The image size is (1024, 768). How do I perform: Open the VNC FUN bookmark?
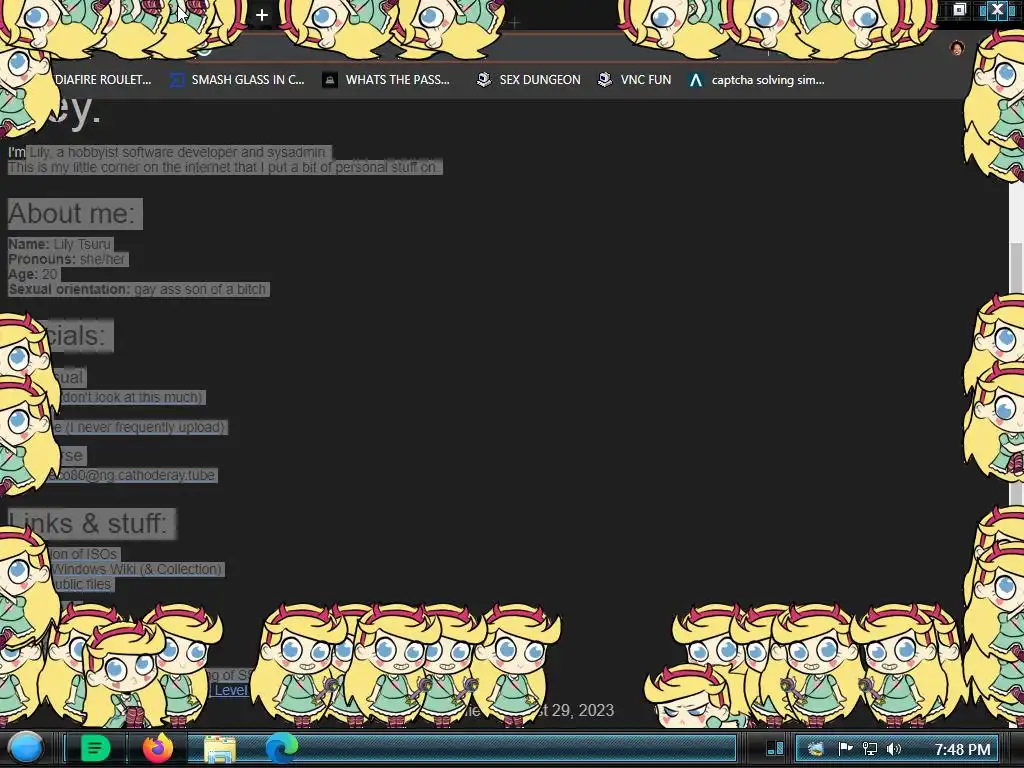(x=645, y=80)
